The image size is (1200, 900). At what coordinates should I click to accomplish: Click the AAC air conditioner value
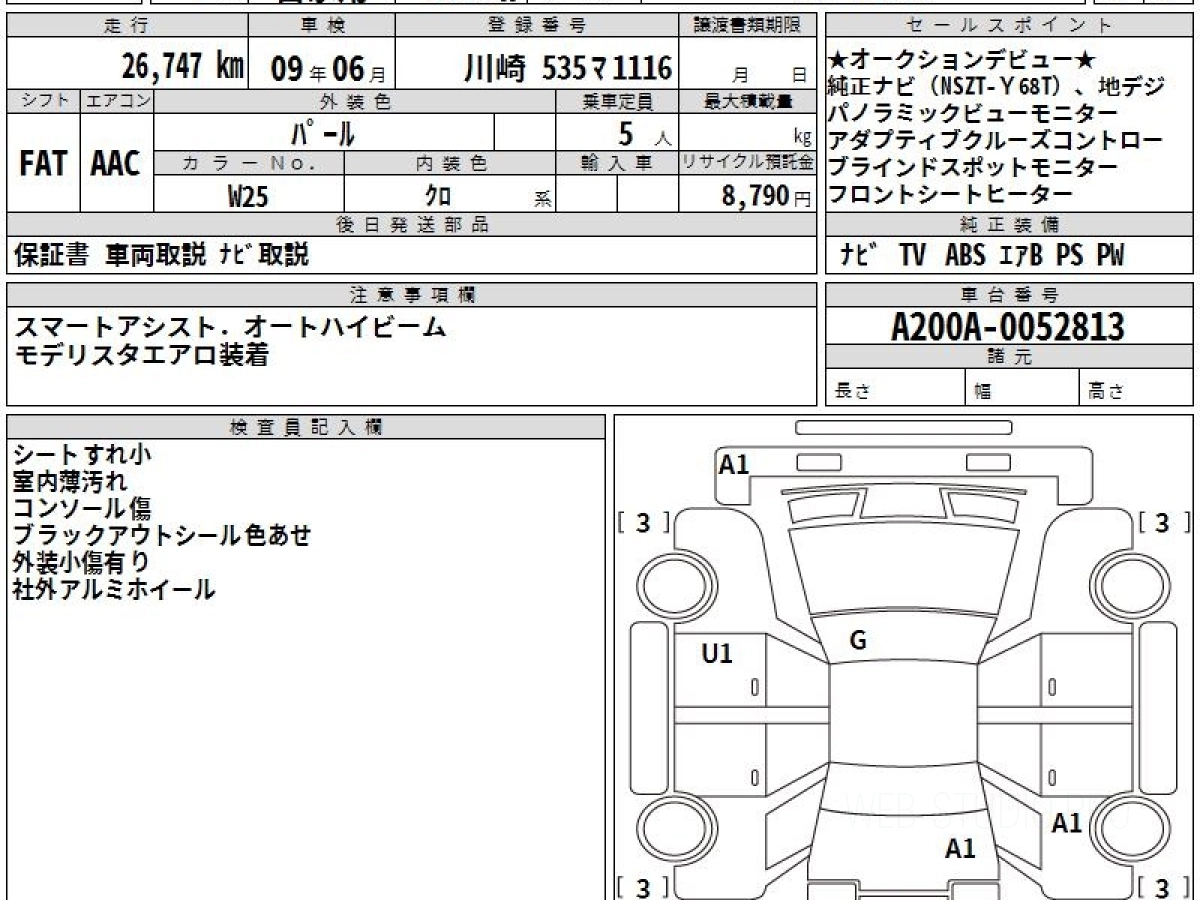[x=116, y=165]
